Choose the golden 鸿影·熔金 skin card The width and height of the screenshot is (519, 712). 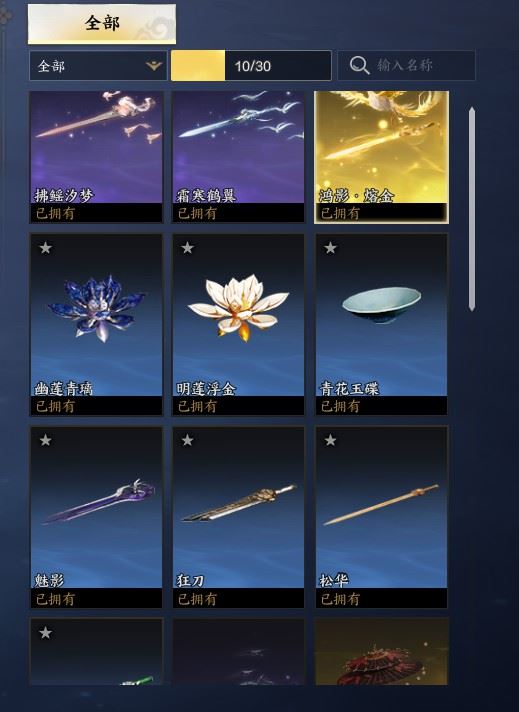pos(381,157)
